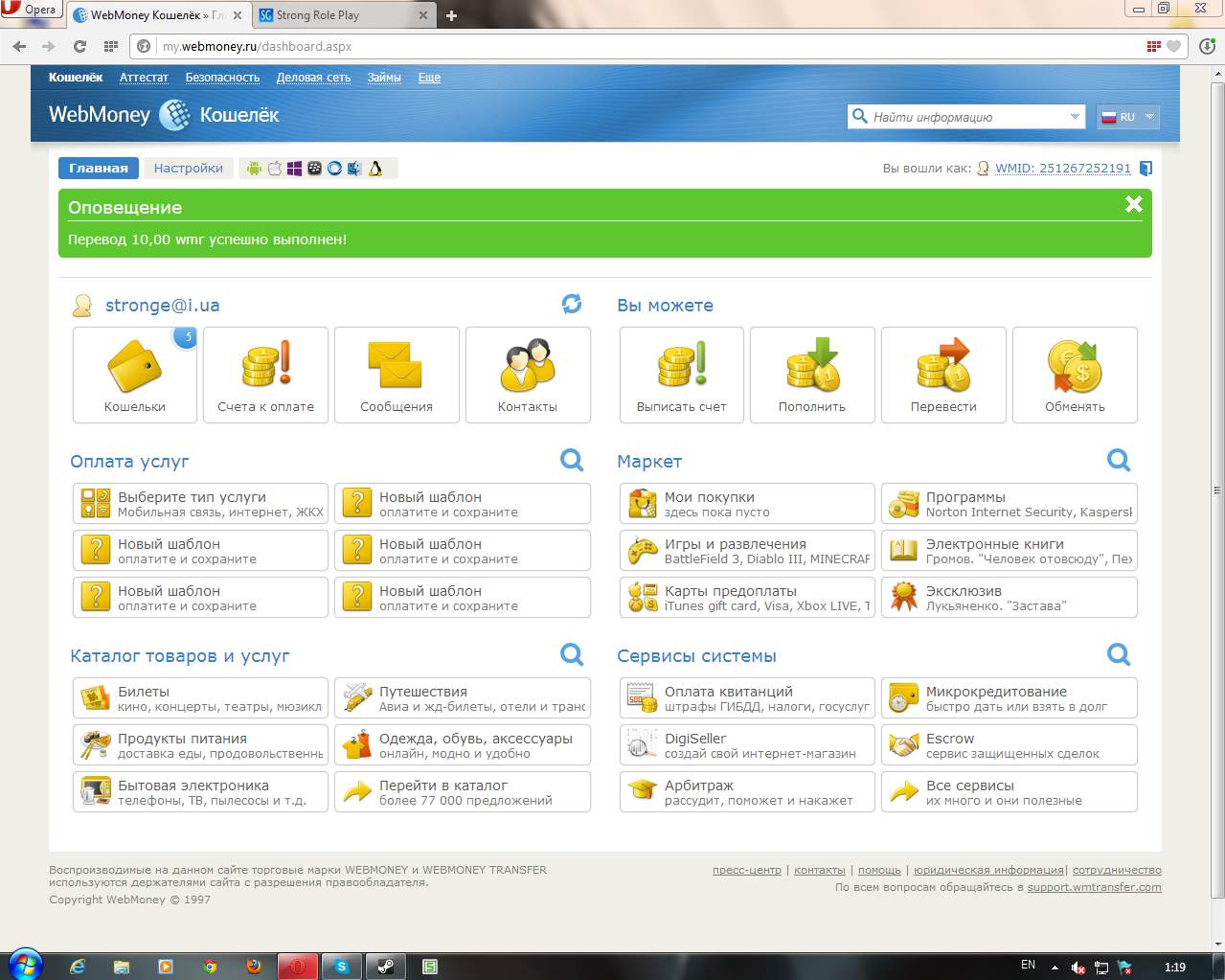Open Одежда, обувь, аксессуары category

[x=463, y=745]
